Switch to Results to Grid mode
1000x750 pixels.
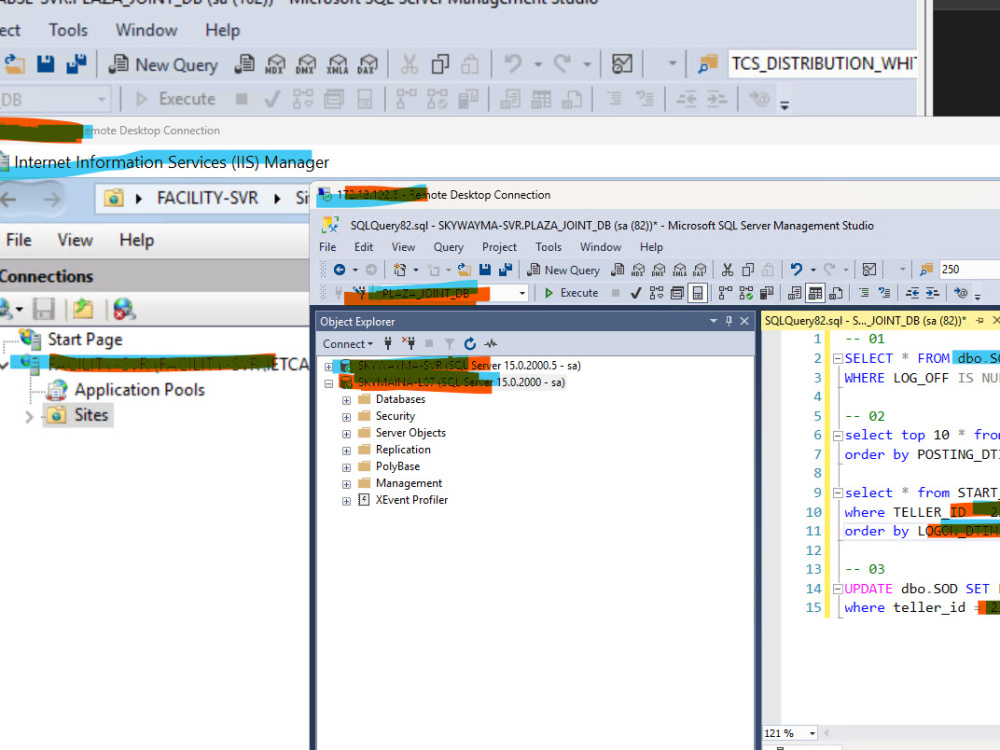click(x=815, y=293)
